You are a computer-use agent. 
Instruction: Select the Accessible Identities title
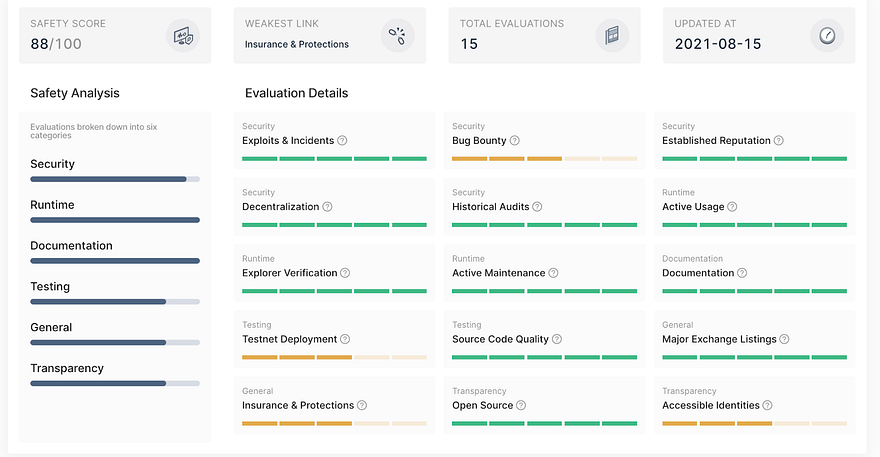tap(711, 405)
